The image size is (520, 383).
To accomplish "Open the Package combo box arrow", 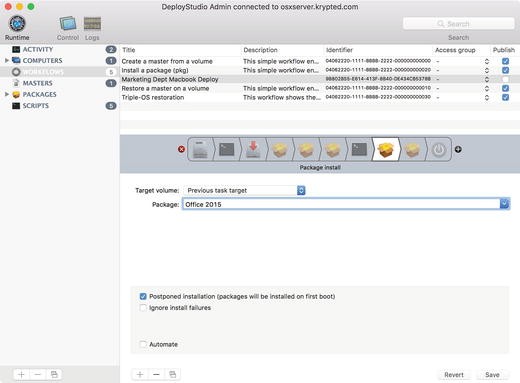I will [x=505, y=204].
